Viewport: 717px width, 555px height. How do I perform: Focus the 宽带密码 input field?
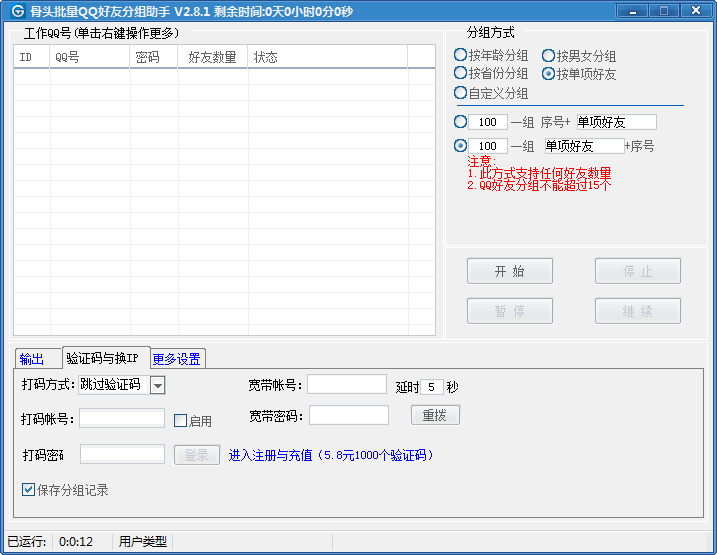(x=348, y=415)
